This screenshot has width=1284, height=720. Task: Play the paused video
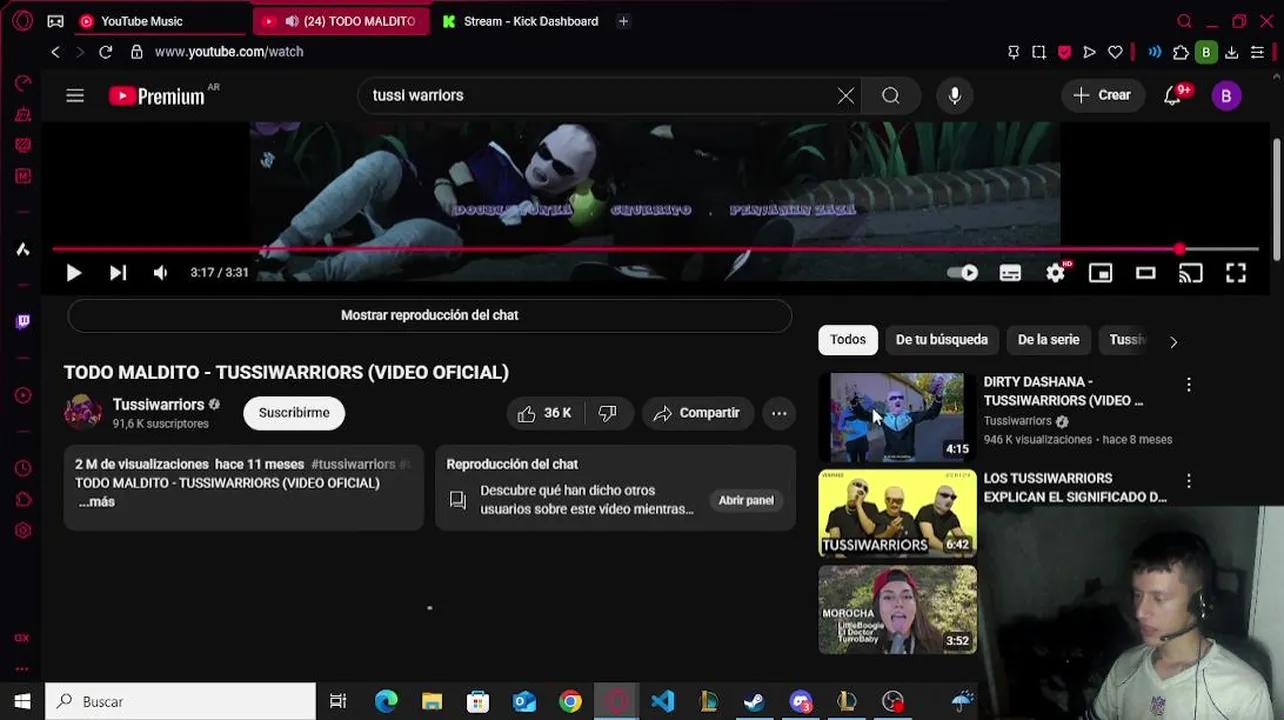click(x=73, y=273)
